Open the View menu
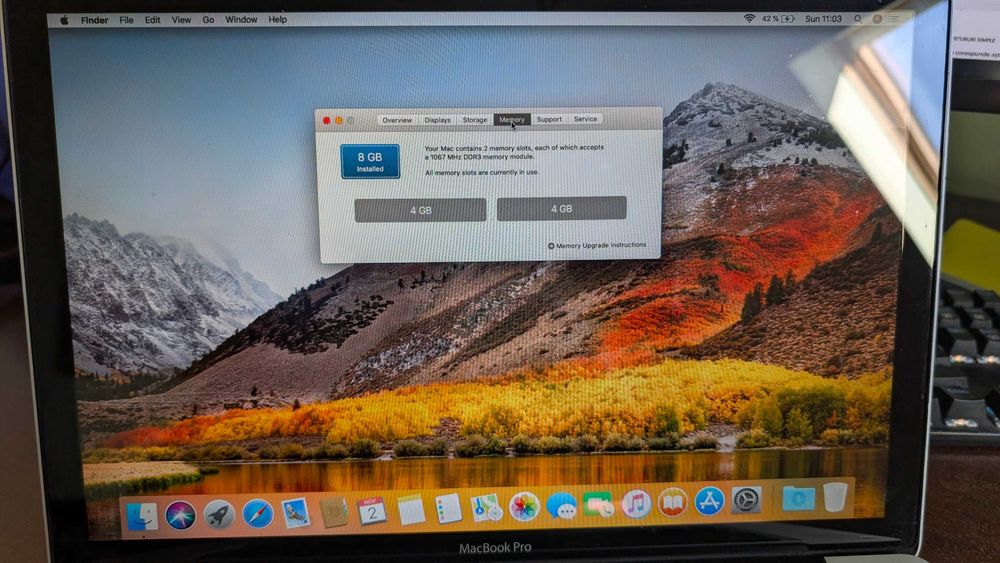 coord(181,20)
